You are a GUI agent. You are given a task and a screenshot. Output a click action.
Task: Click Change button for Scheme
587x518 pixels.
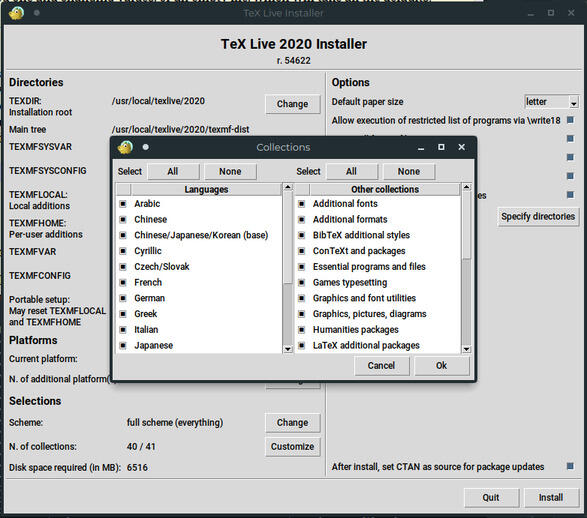click(x=293, y=423)
